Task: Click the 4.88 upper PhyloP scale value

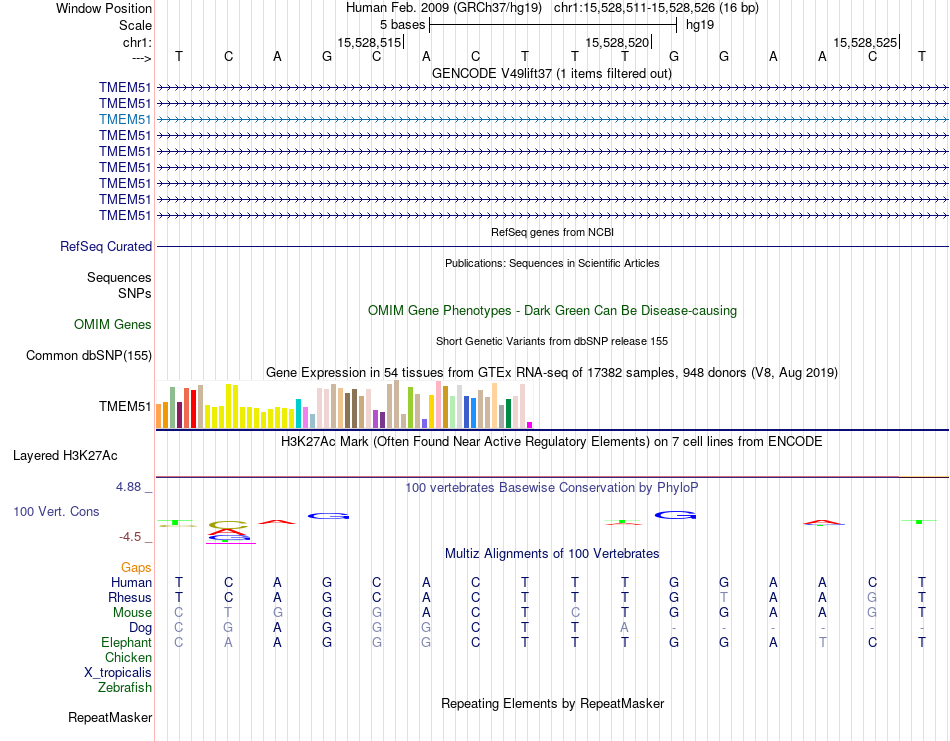Action: tap(128, 487)
